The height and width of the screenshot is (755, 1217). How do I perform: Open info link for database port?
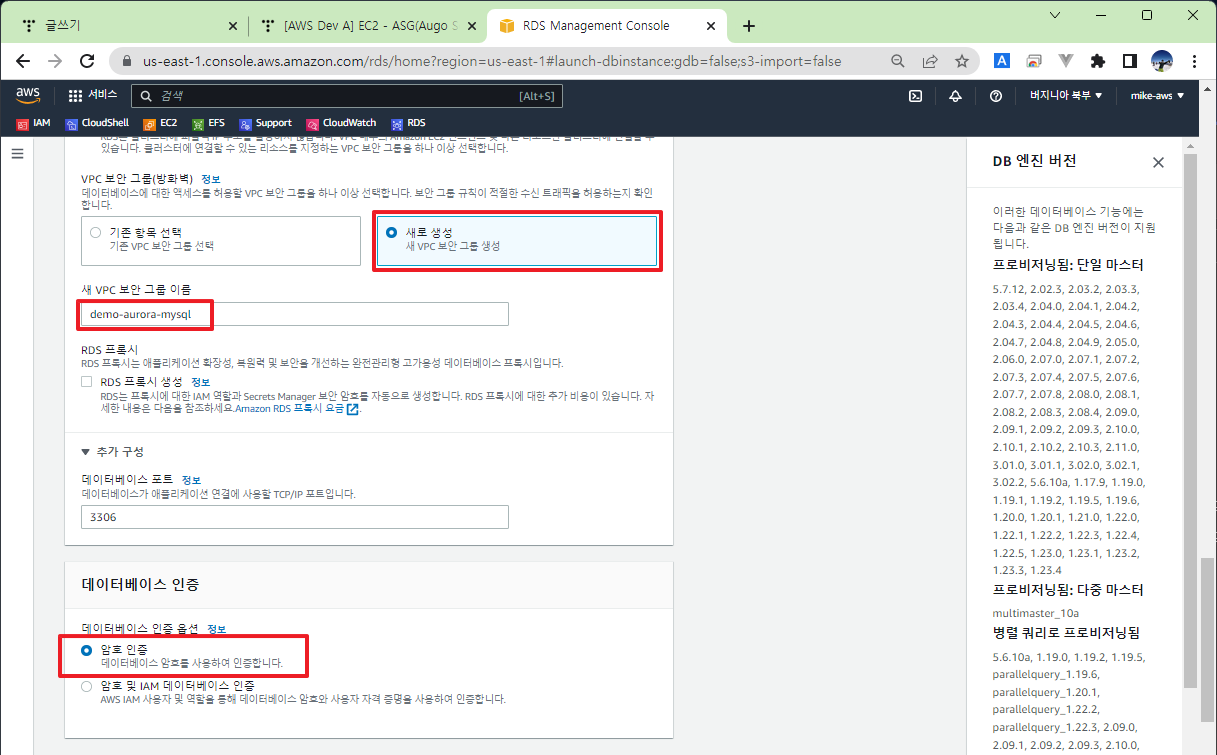point(191,480)
